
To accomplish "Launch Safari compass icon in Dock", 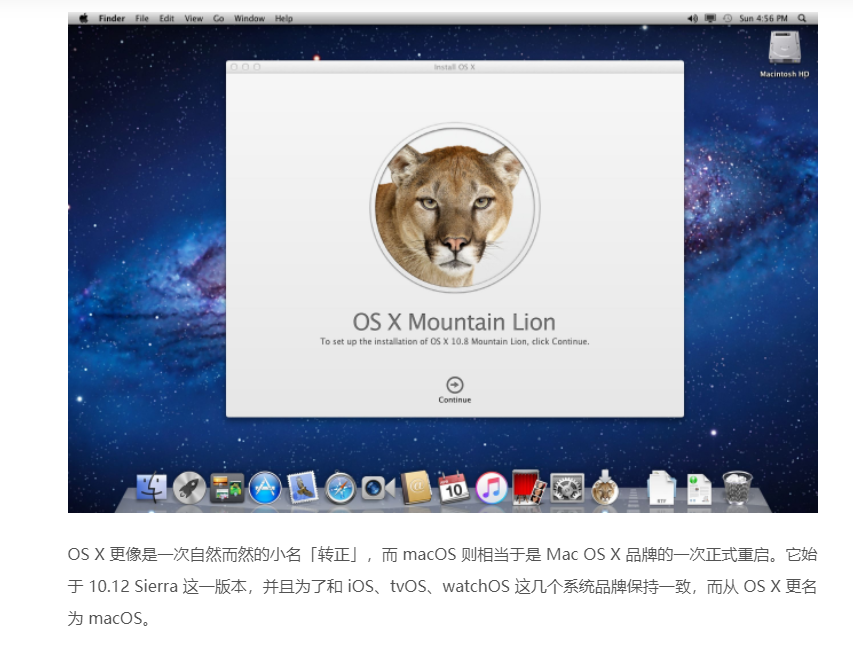I will click(340, 488).
